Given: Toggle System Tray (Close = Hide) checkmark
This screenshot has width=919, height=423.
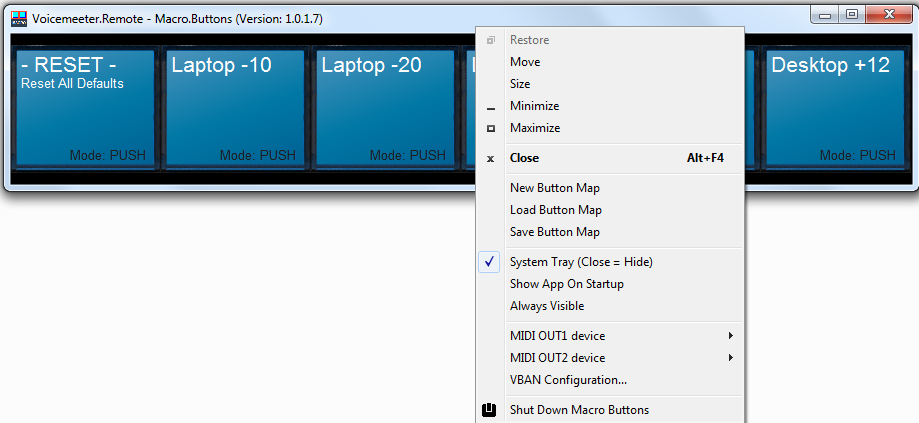Looking at the screenshot, I should 490,262.
